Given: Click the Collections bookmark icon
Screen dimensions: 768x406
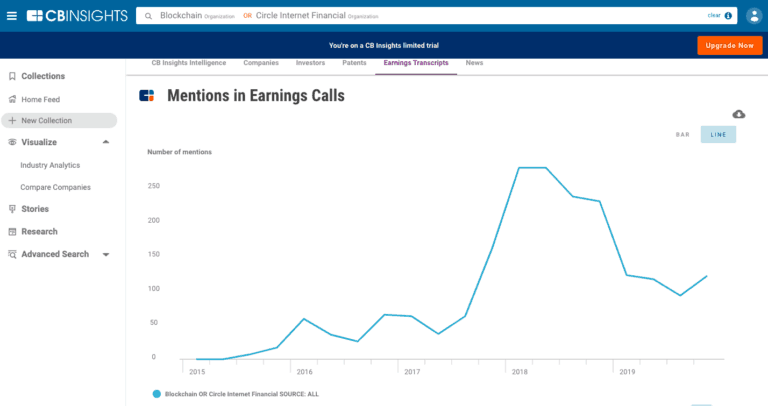Looking at the screenshot, I should (x=12, y=76).
